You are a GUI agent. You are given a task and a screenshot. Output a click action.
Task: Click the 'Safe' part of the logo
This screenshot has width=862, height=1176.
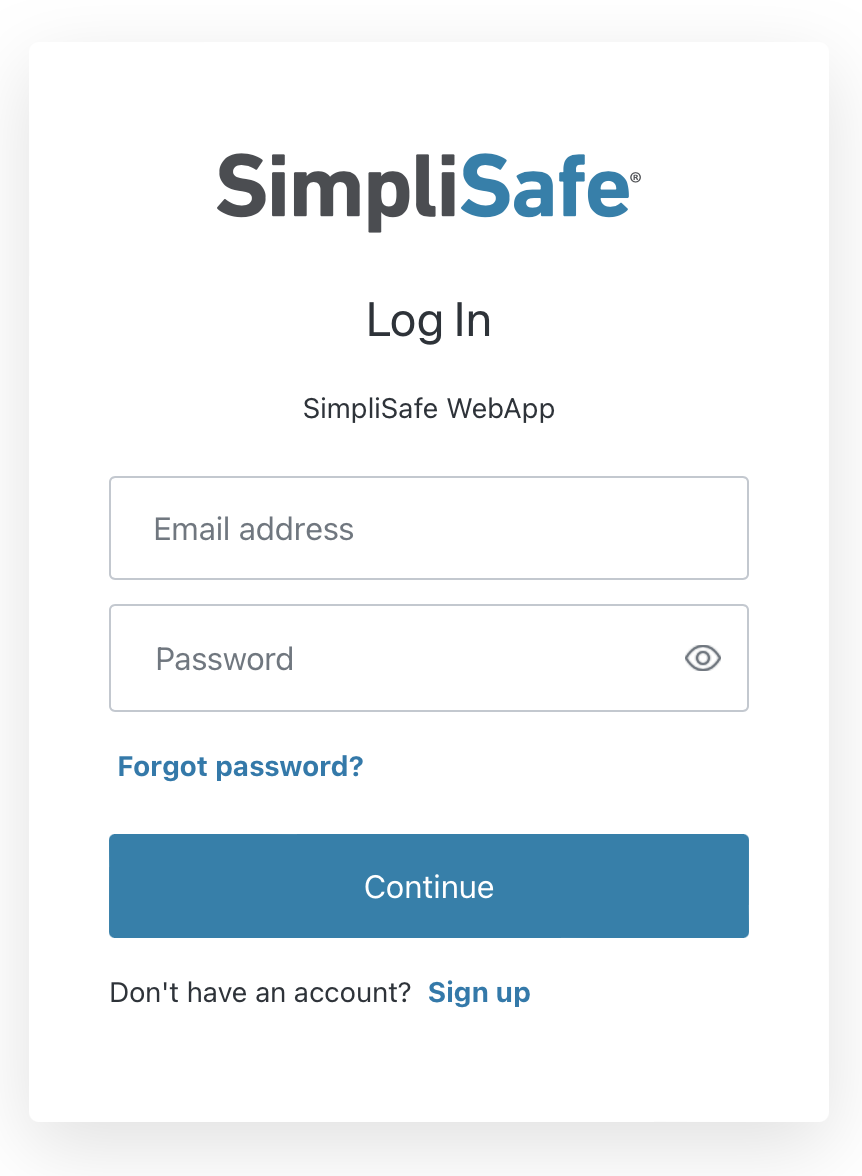click(545, 186)
